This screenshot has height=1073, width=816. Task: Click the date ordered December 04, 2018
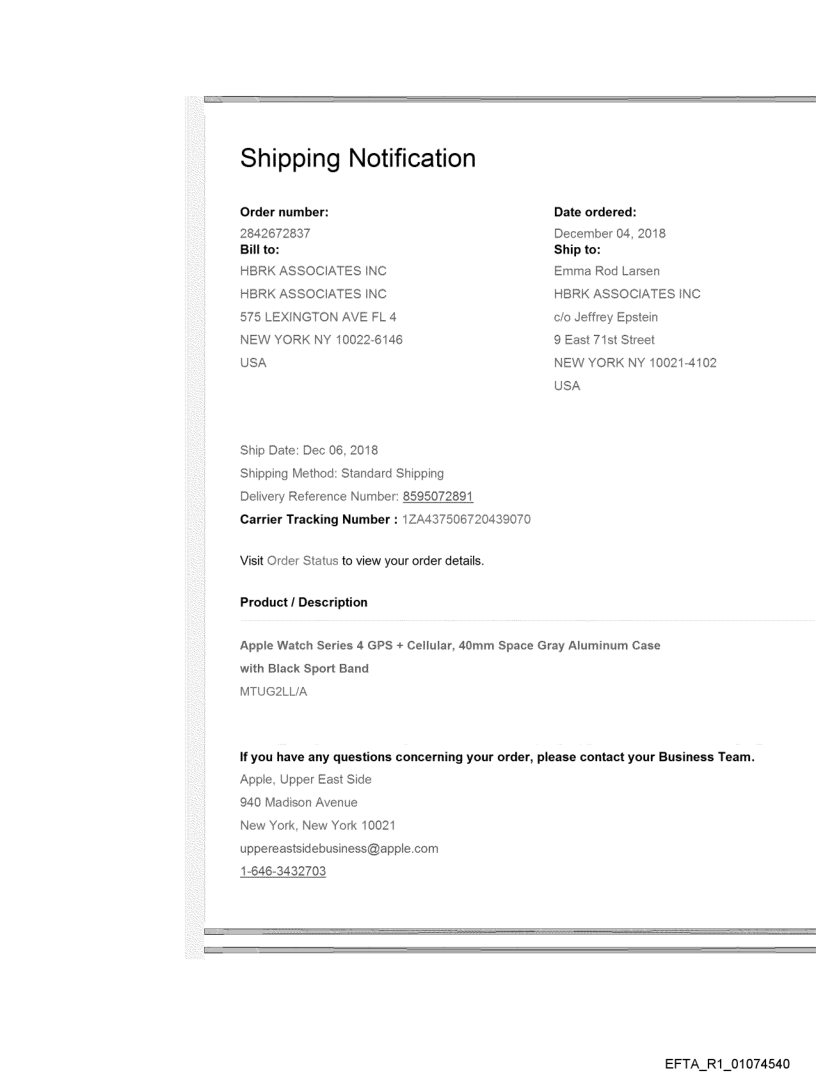pos(609,234)
